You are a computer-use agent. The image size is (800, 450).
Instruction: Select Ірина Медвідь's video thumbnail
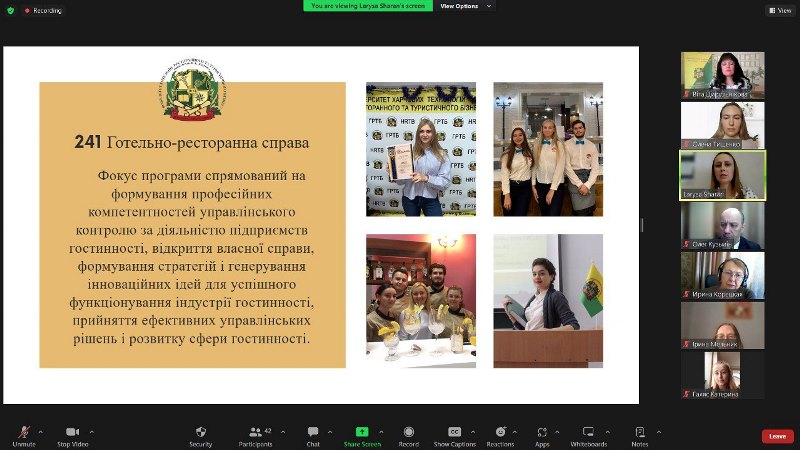722,325
